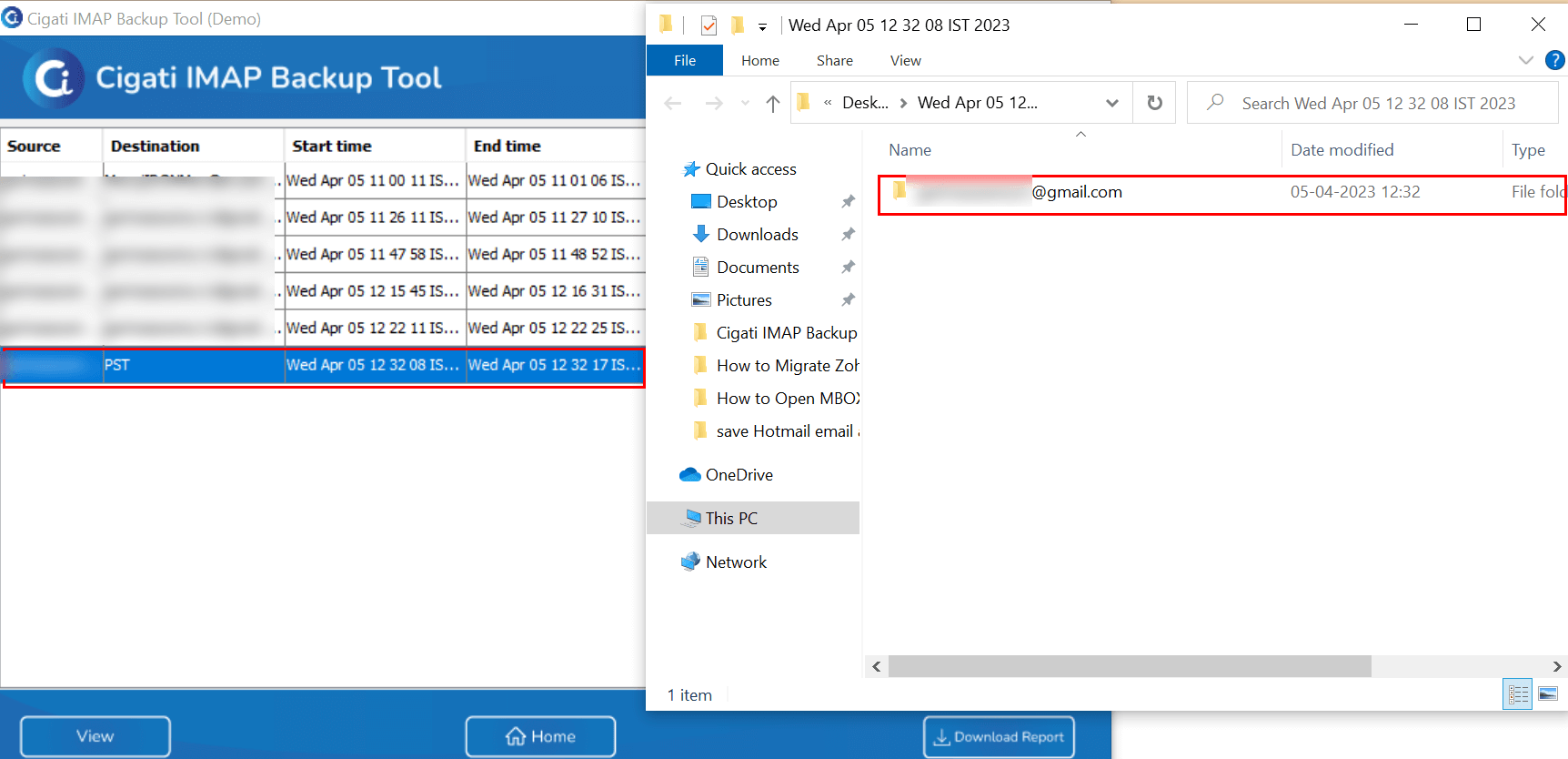The height and width of the screenshot is (759, 1568).
Task: Click the New folder icon in title bar
Action: (x=738, y=25)
